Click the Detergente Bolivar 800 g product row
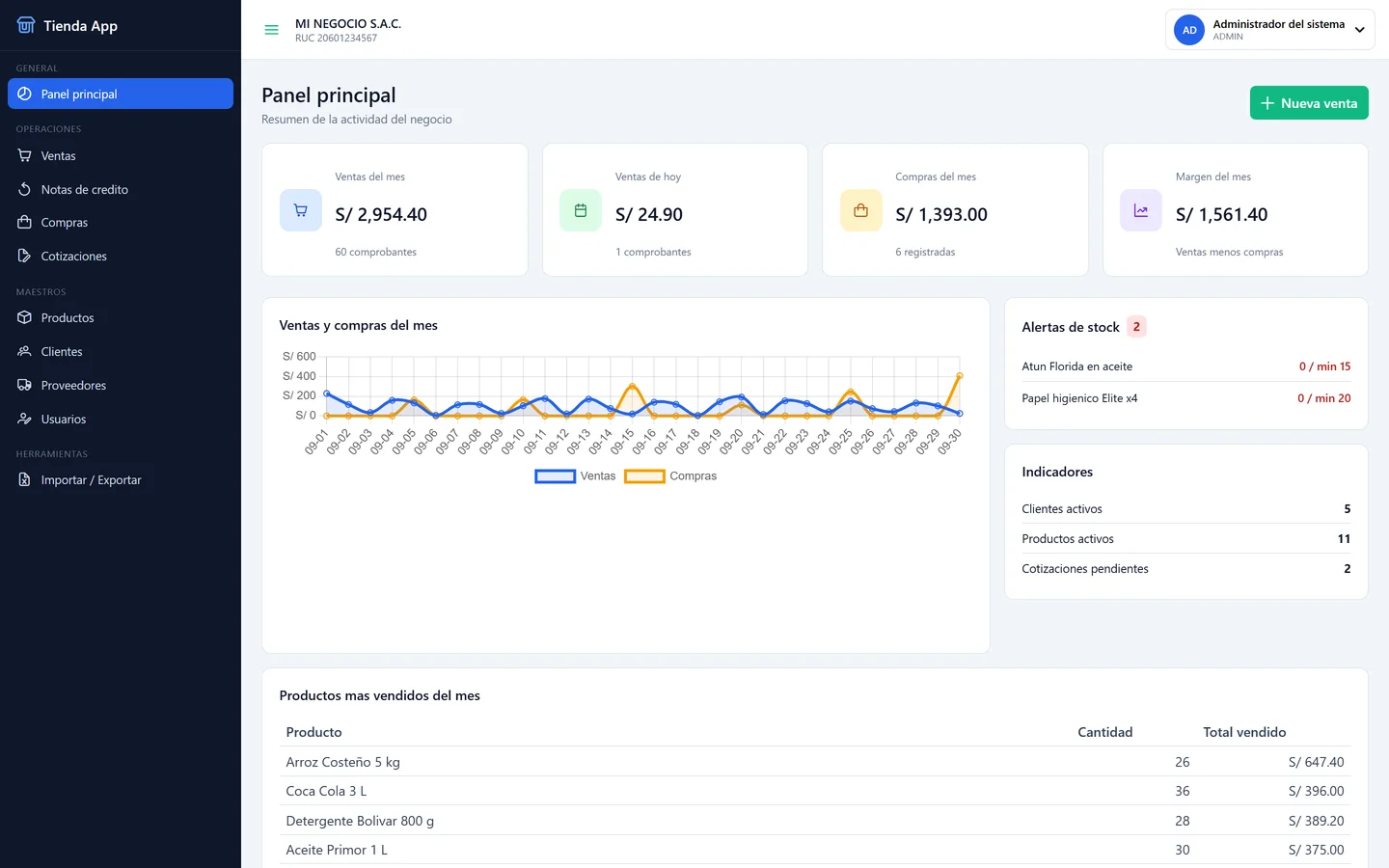 815,821
